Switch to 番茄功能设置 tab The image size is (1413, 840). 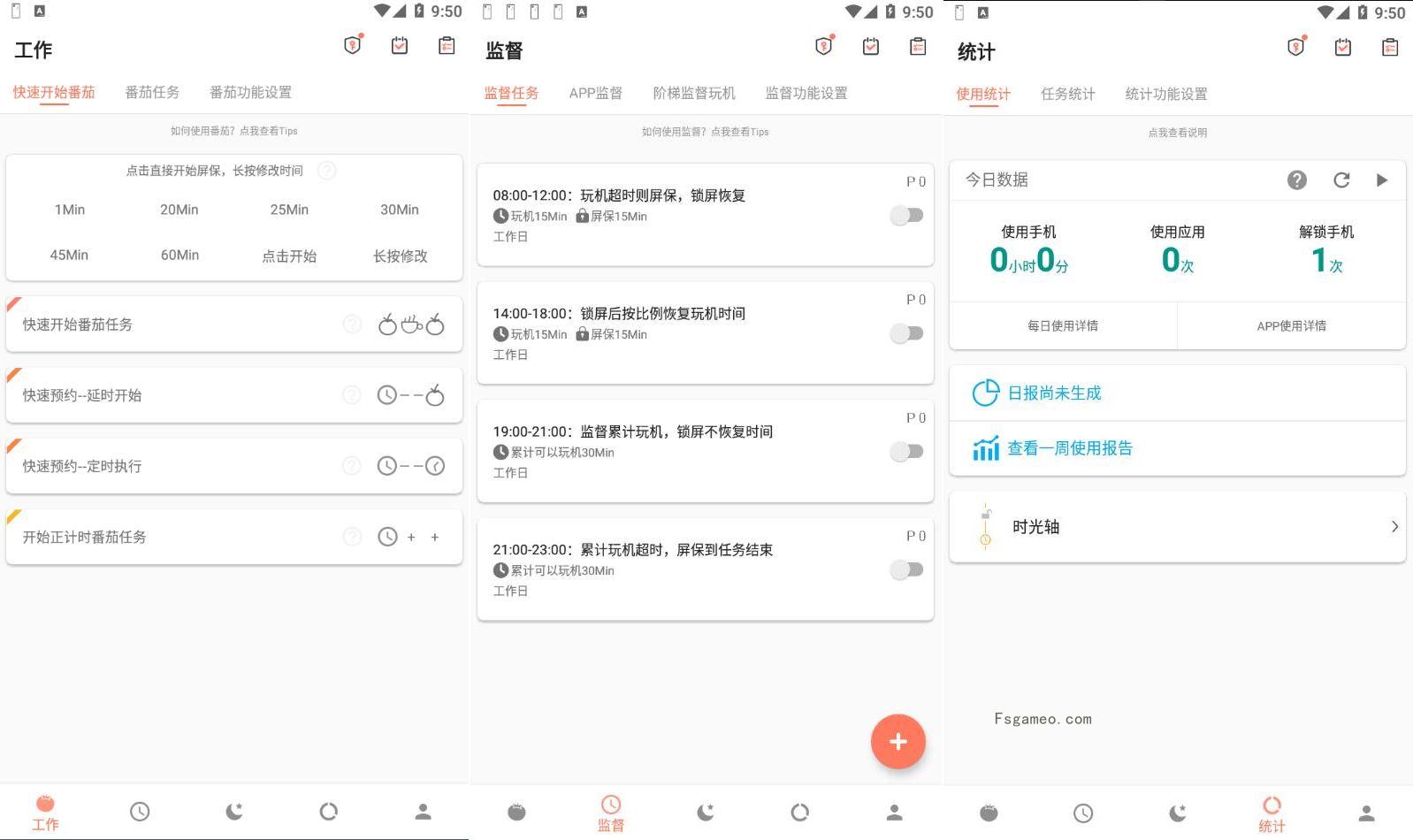[x=250, y=92]
